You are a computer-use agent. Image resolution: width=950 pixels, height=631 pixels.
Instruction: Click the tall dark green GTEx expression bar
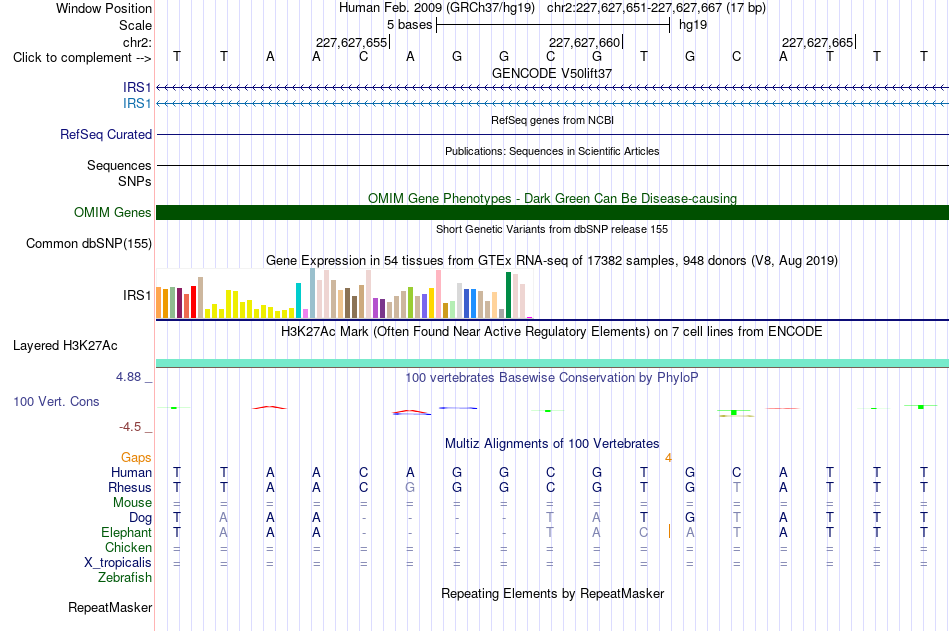point(508,295)
